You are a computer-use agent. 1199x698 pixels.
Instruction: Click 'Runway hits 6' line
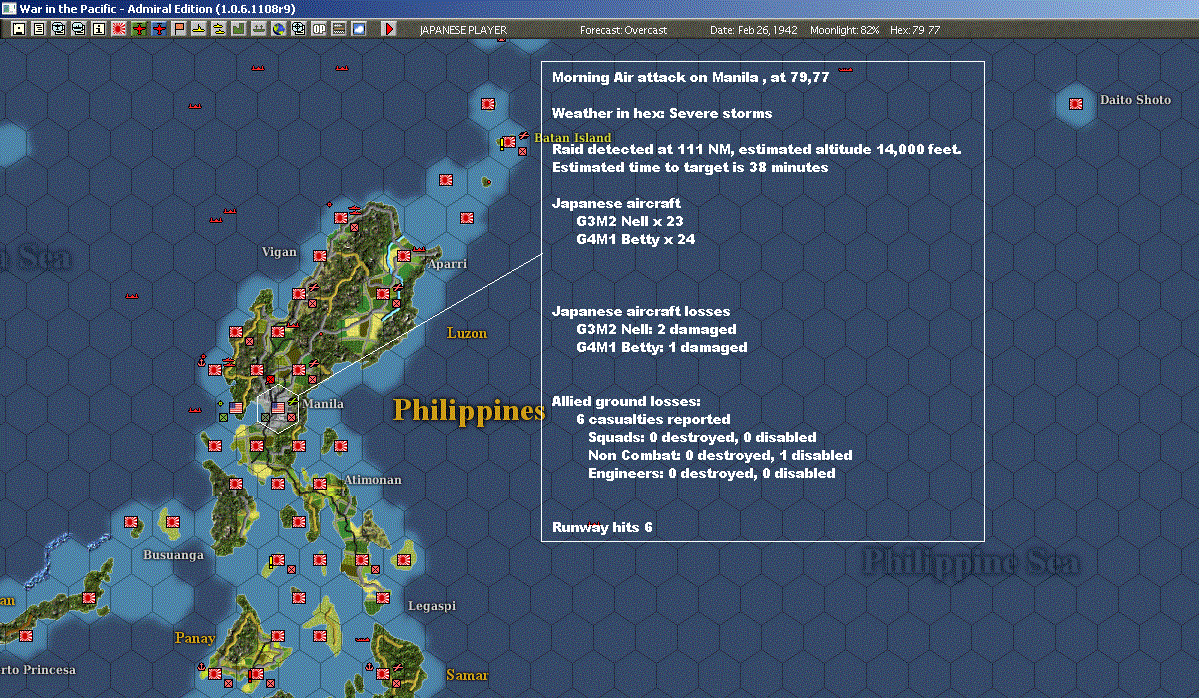[x=602, y=528]
